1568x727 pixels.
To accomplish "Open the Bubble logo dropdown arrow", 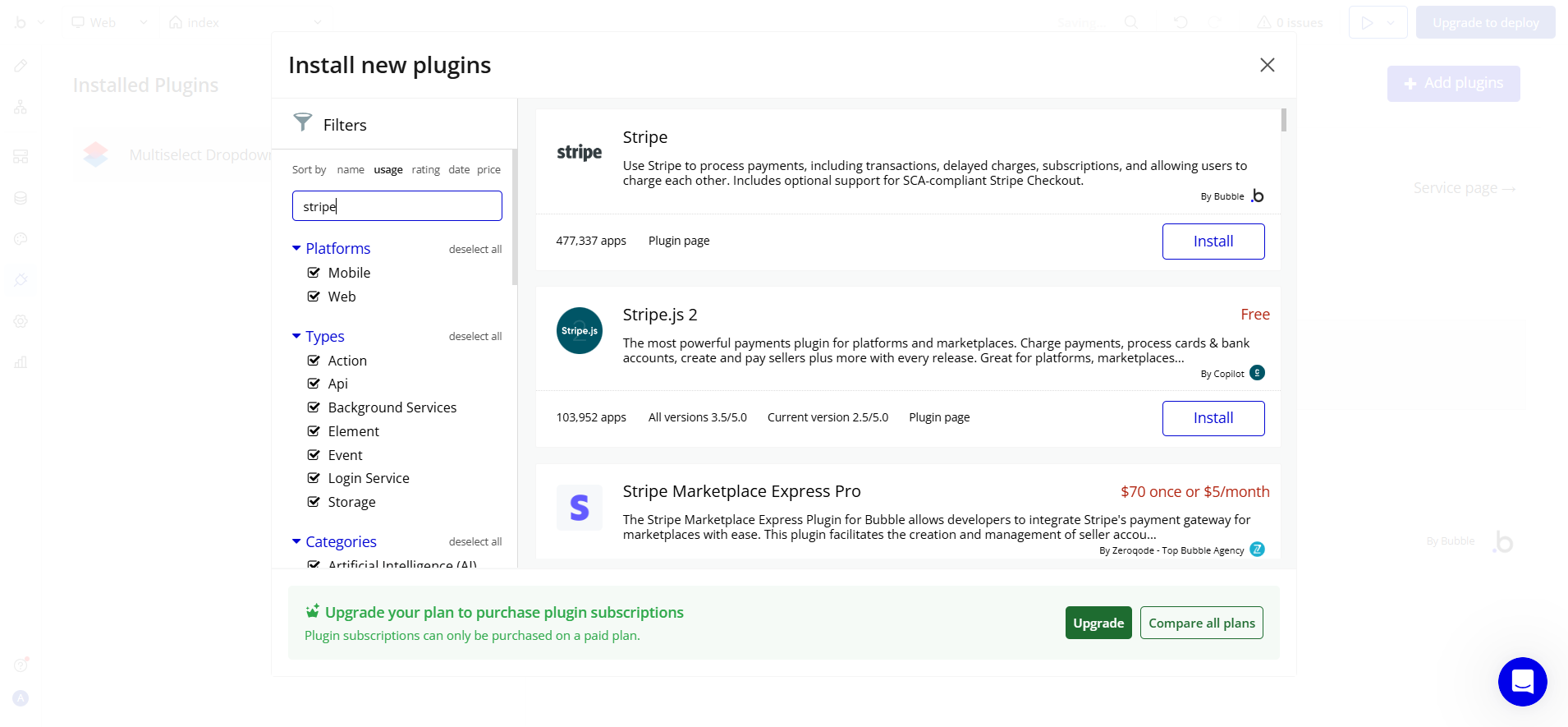I will pyautogui.click(x=41, y=22).
